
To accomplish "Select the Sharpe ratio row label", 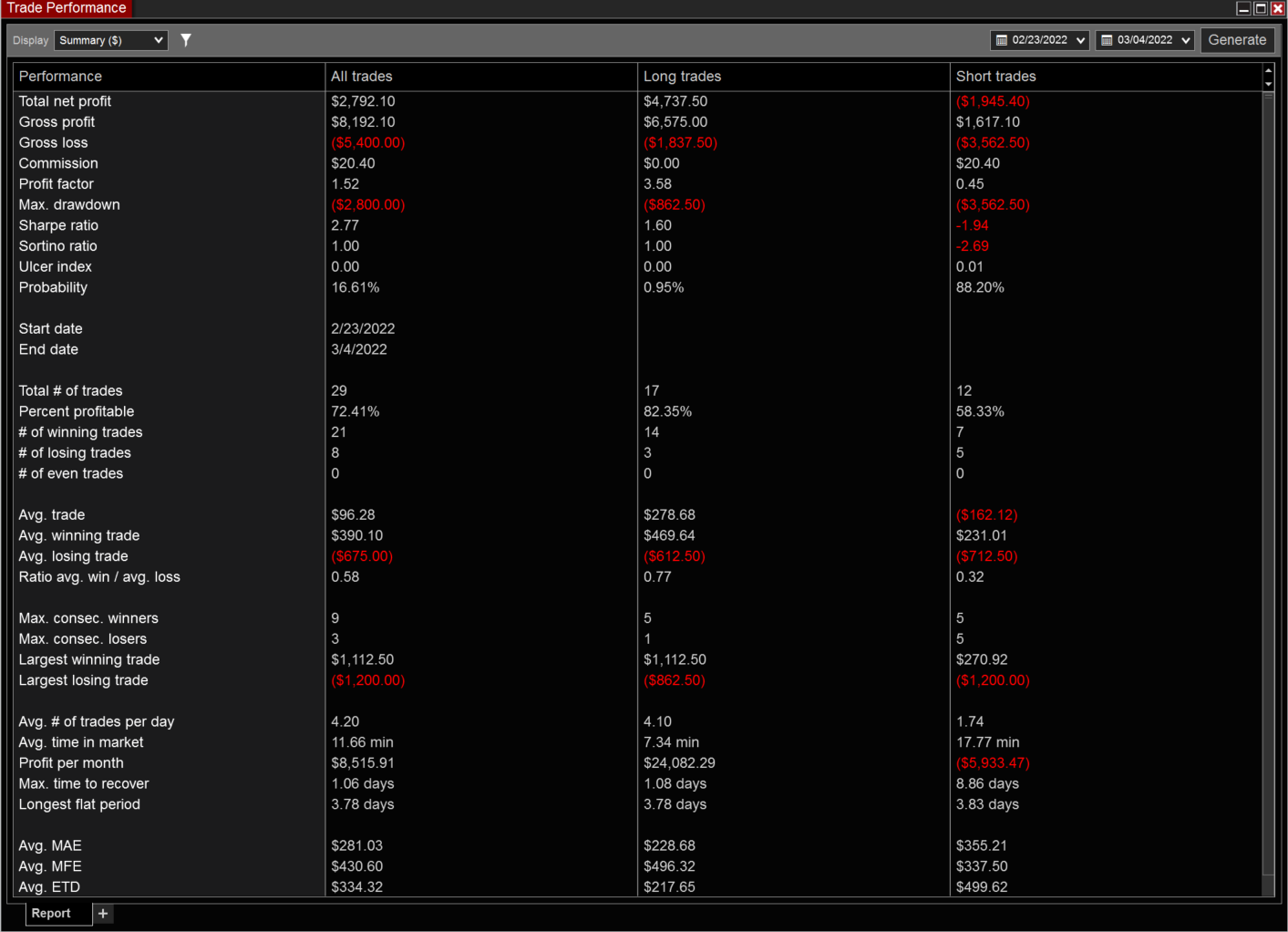I will pos(58,225).
